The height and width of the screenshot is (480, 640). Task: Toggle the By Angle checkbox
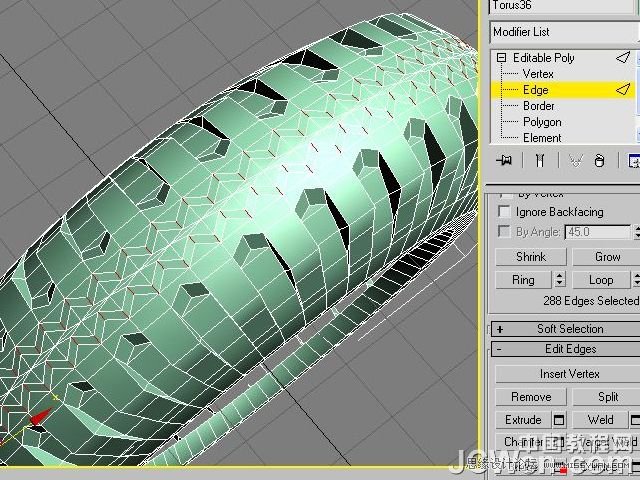[x=504, y=232]
